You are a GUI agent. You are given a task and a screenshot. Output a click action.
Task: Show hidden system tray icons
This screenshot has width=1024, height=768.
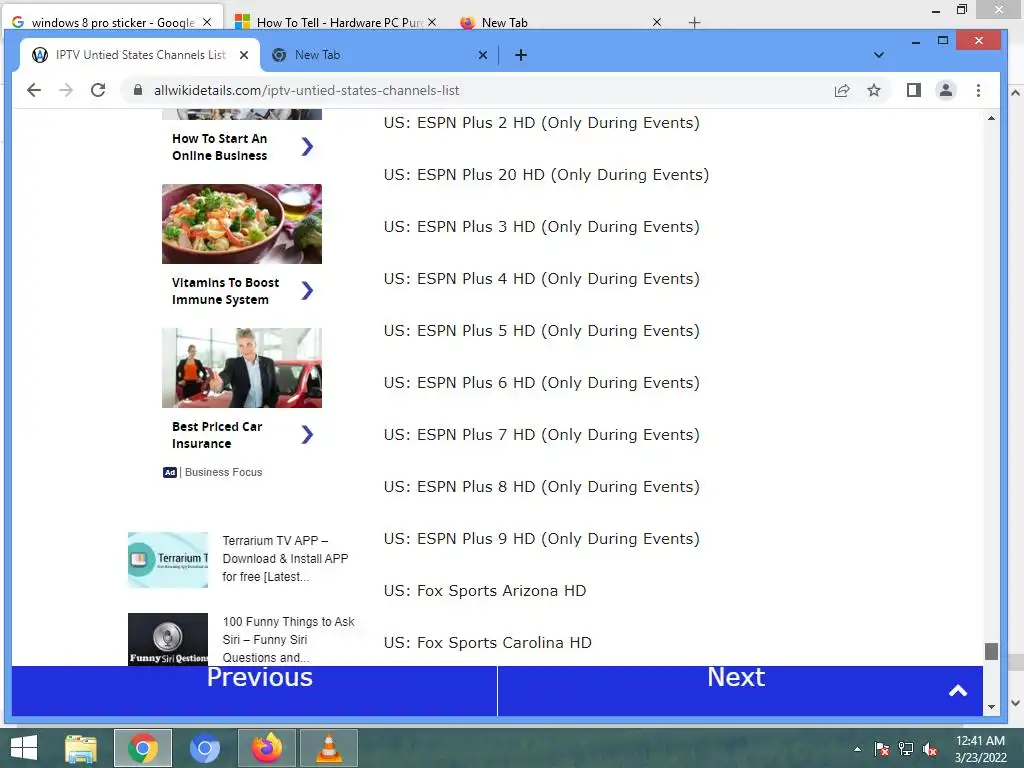[857, 750]
